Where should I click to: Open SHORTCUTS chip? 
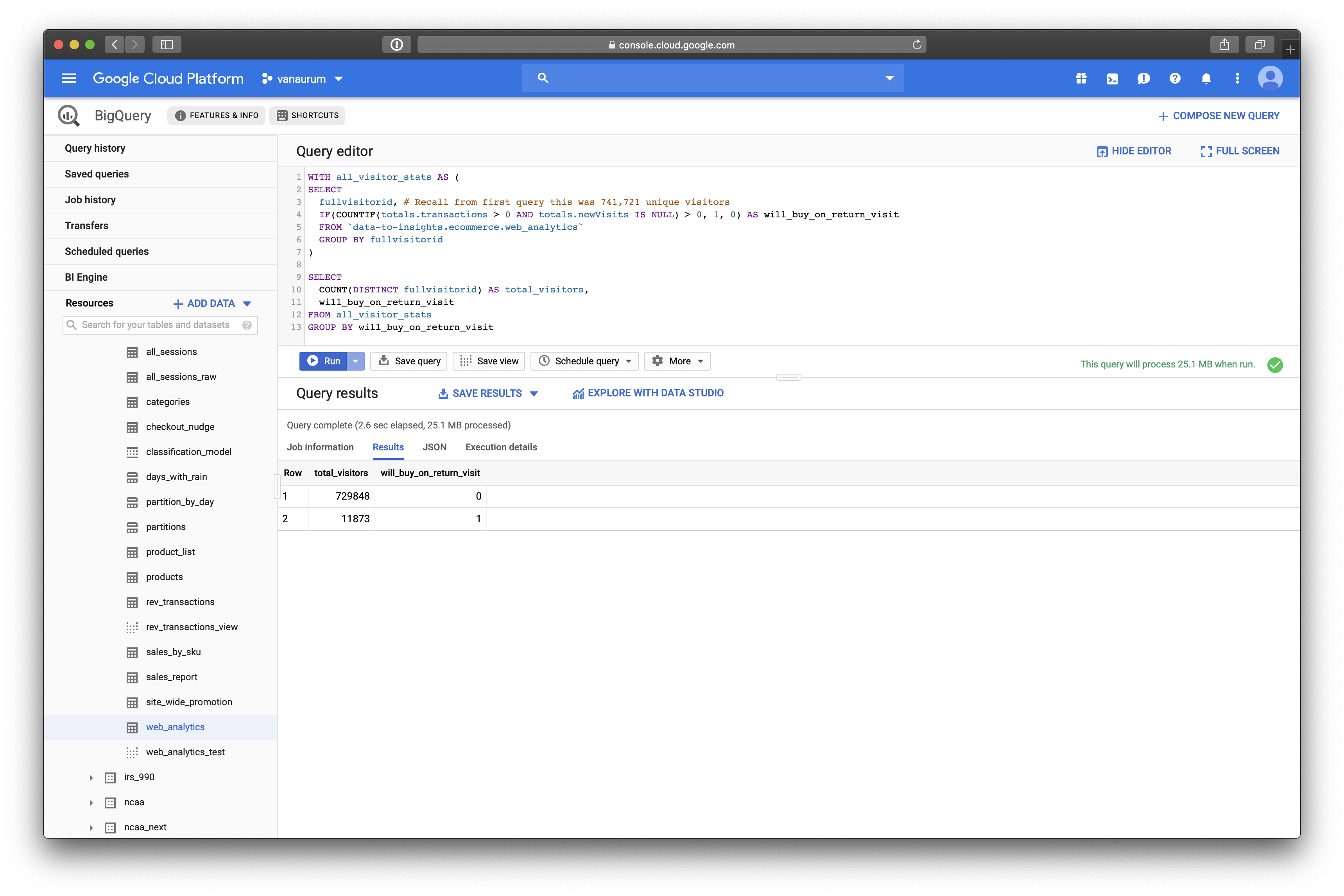coord(307,115)
